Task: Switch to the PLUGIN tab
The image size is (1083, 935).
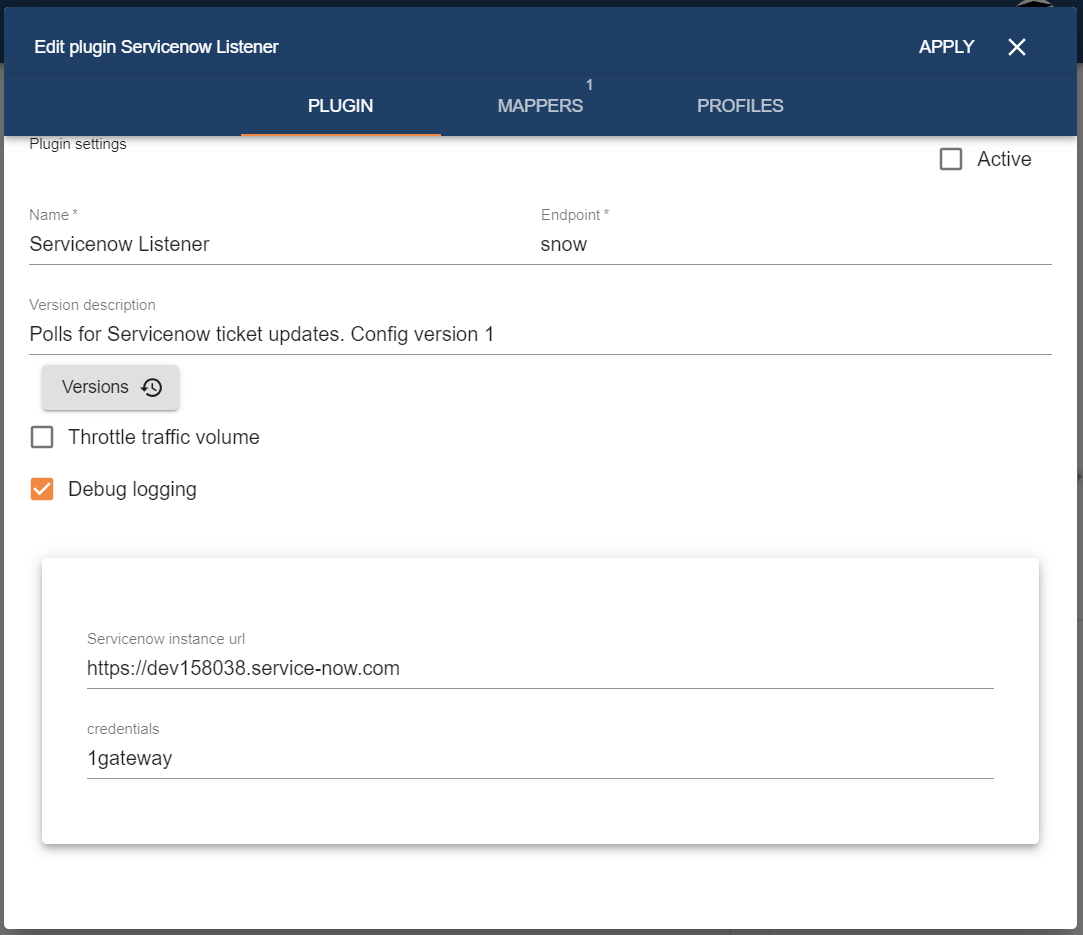Action: tap(341, 106)
